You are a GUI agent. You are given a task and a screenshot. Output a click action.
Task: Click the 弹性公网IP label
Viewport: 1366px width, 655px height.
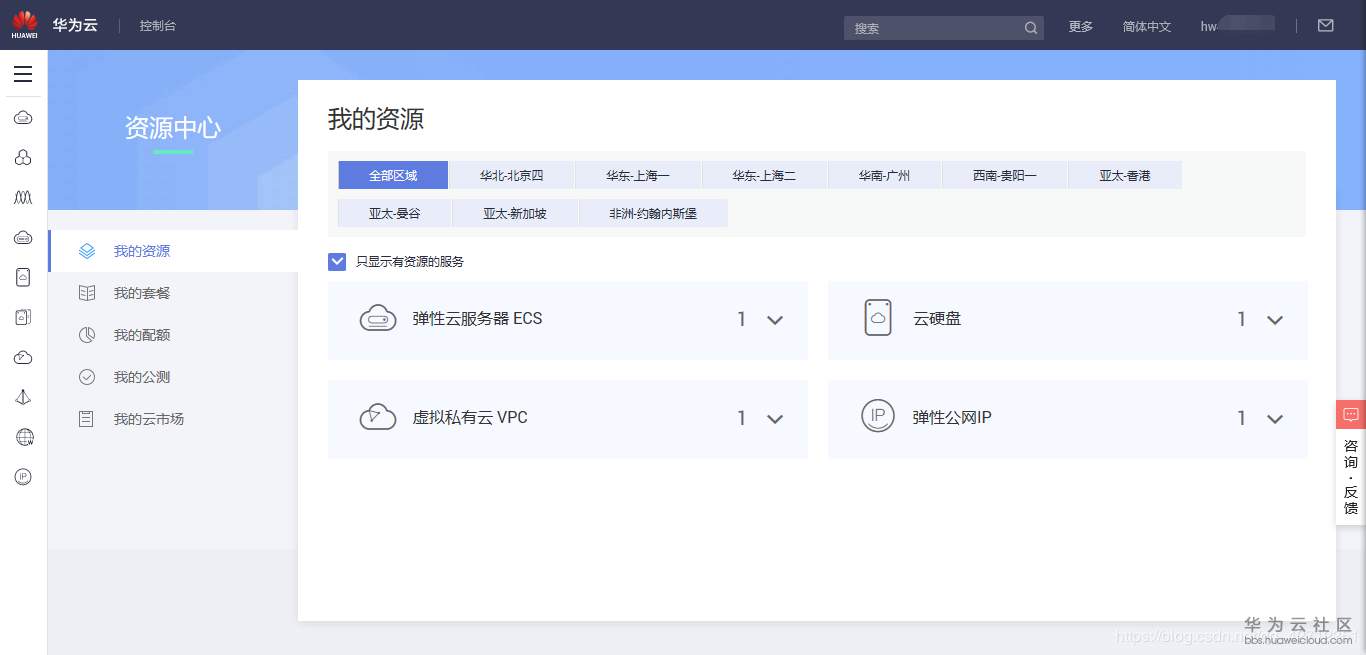tap(952, 418)
